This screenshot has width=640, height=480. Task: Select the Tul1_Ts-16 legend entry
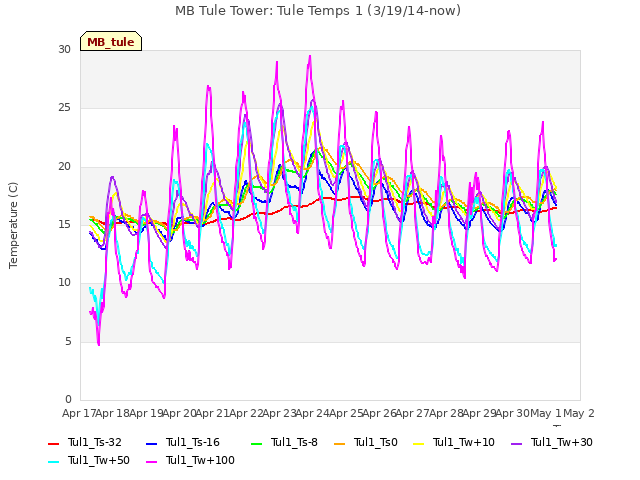point(183,442)
